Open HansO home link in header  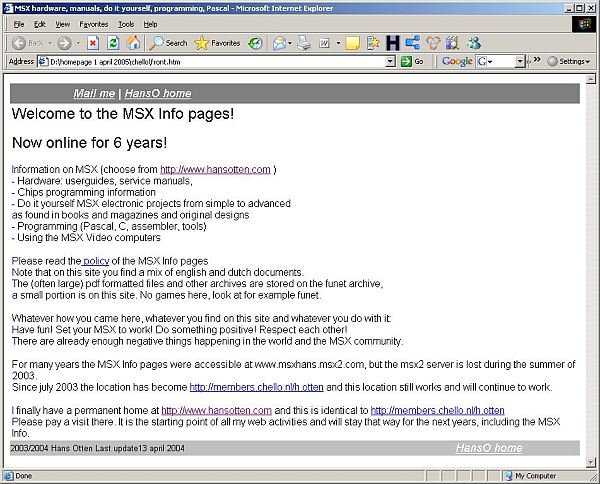(x=158, y=93)
